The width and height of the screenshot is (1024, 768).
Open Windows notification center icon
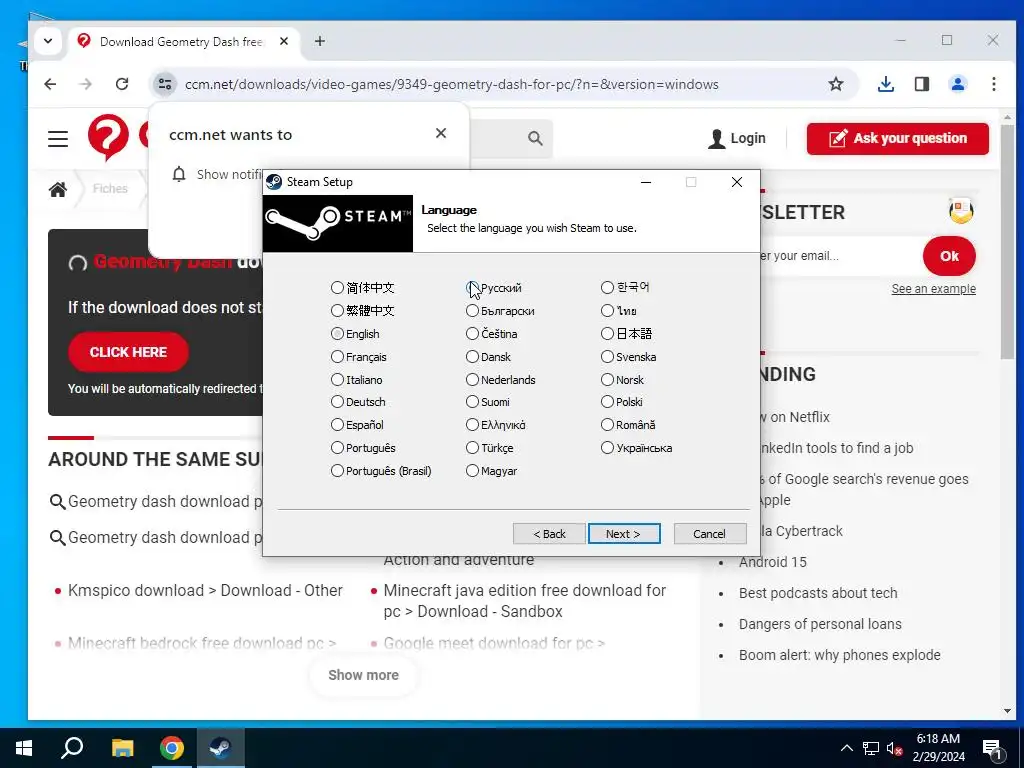pos(992,748)
